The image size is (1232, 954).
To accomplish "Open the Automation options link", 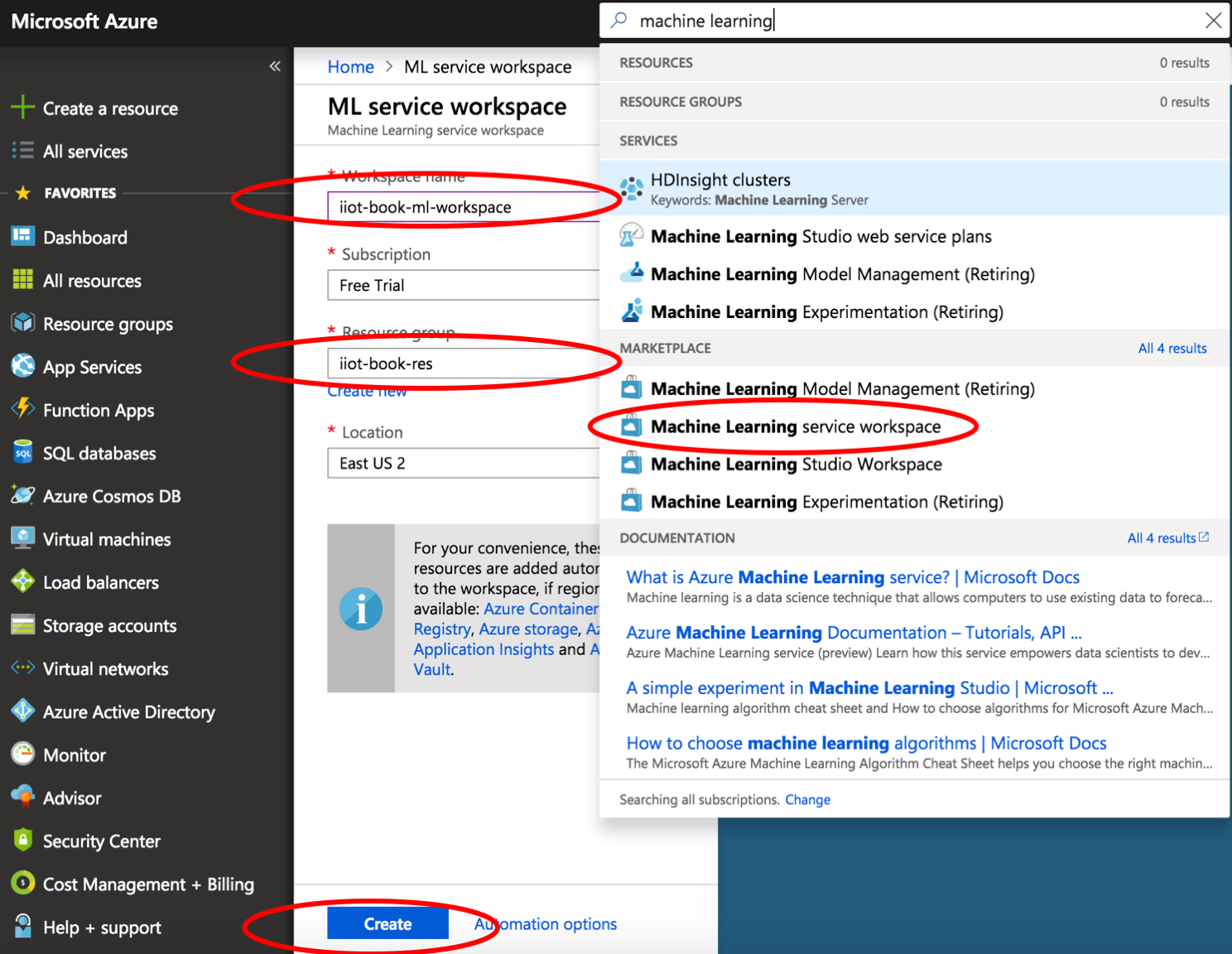I will point(546,924).
